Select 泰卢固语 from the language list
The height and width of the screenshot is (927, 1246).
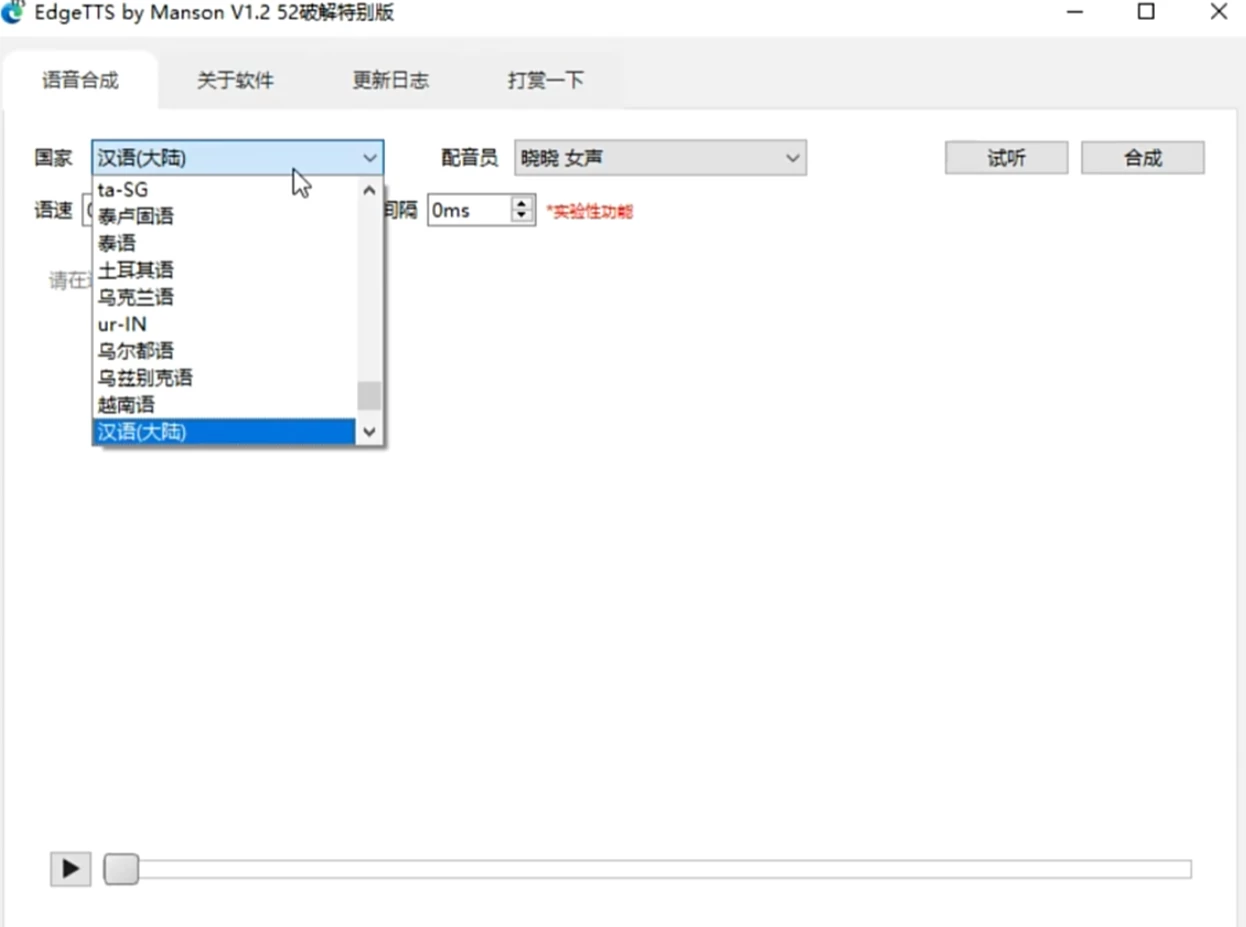[224, 216]
